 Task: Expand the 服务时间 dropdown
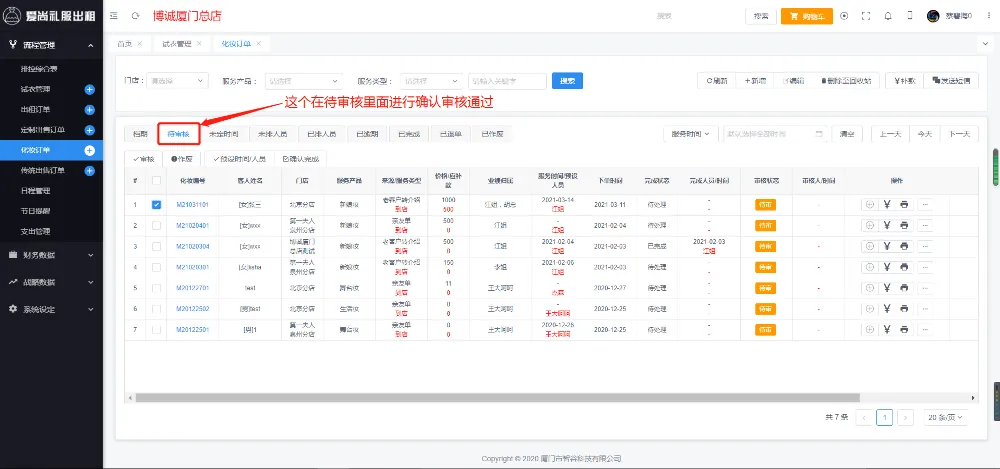691,133
